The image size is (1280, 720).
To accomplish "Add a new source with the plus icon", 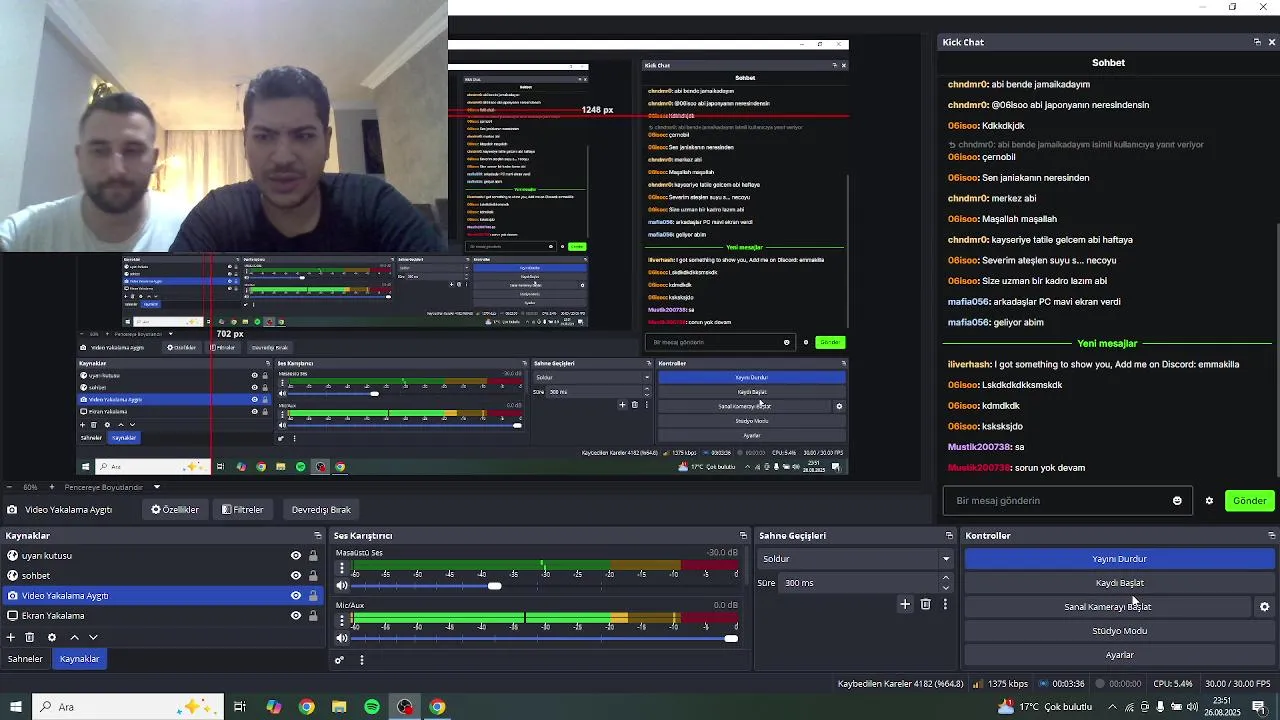I will pyautogui.click(x=11, y=637).
